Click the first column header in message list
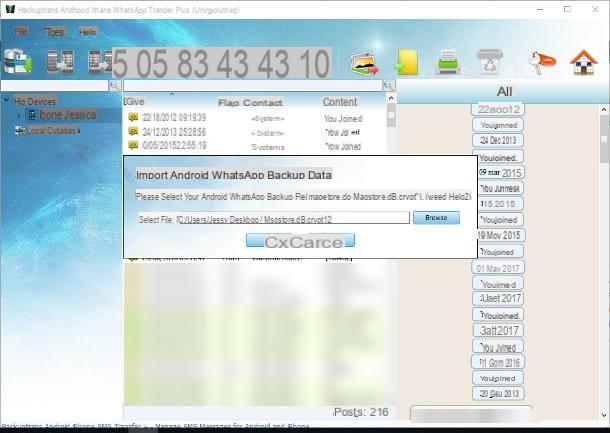The image size is (610, 433). 135,102
